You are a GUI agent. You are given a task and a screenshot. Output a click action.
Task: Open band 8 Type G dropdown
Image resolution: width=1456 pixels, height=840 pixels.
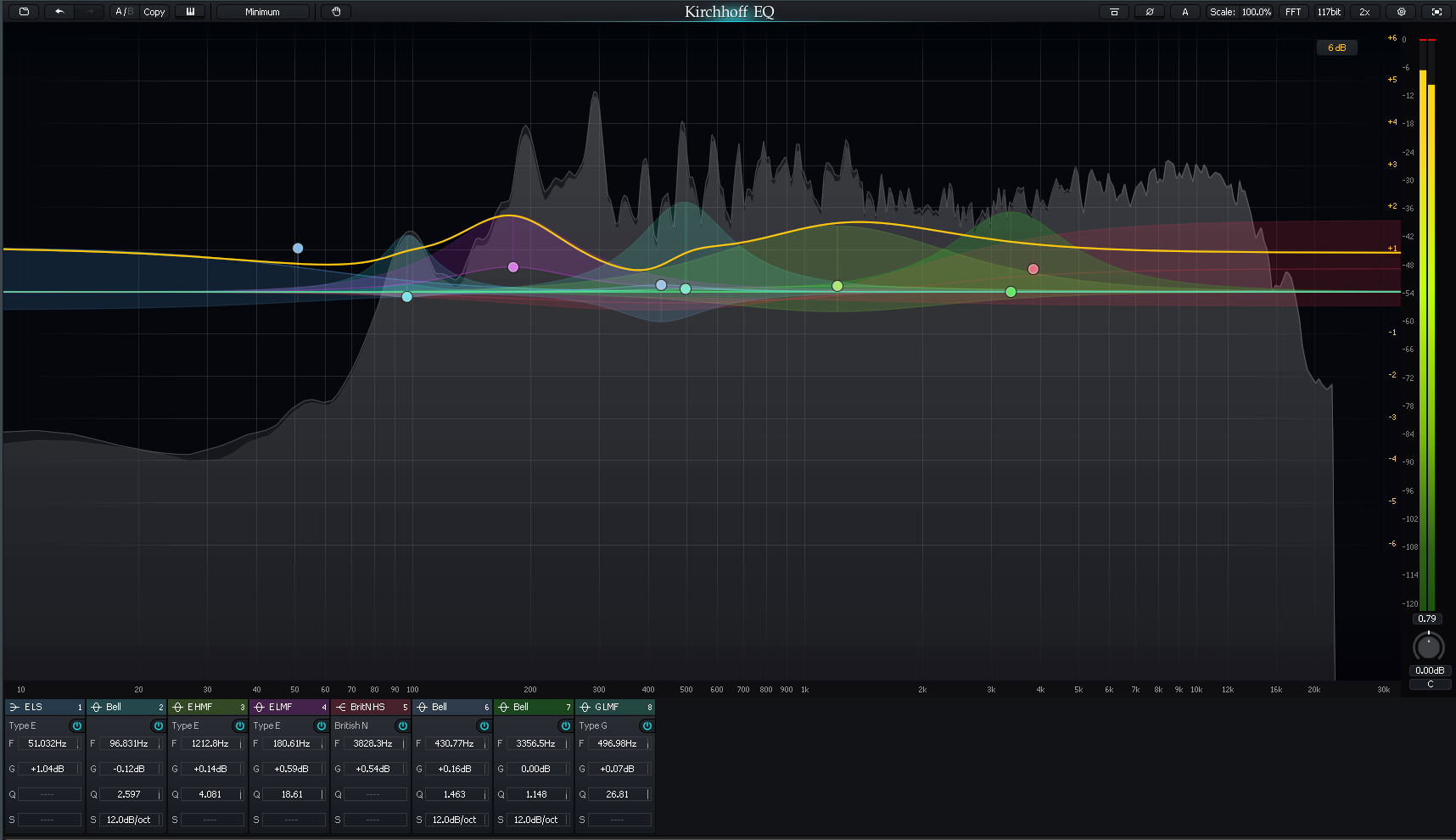(593, 726)
